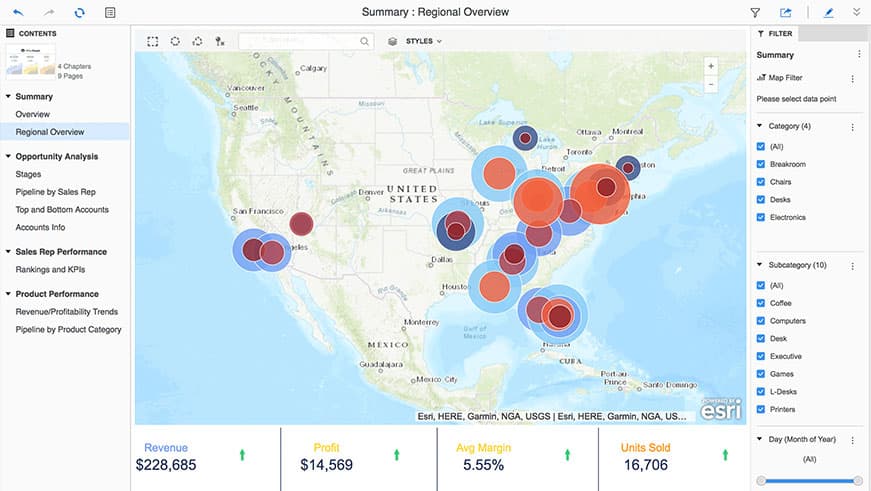The height and width of the screenshot is (491, 871).
Task: Collapse the Category (4) filter section
Action: click(760, 127)
